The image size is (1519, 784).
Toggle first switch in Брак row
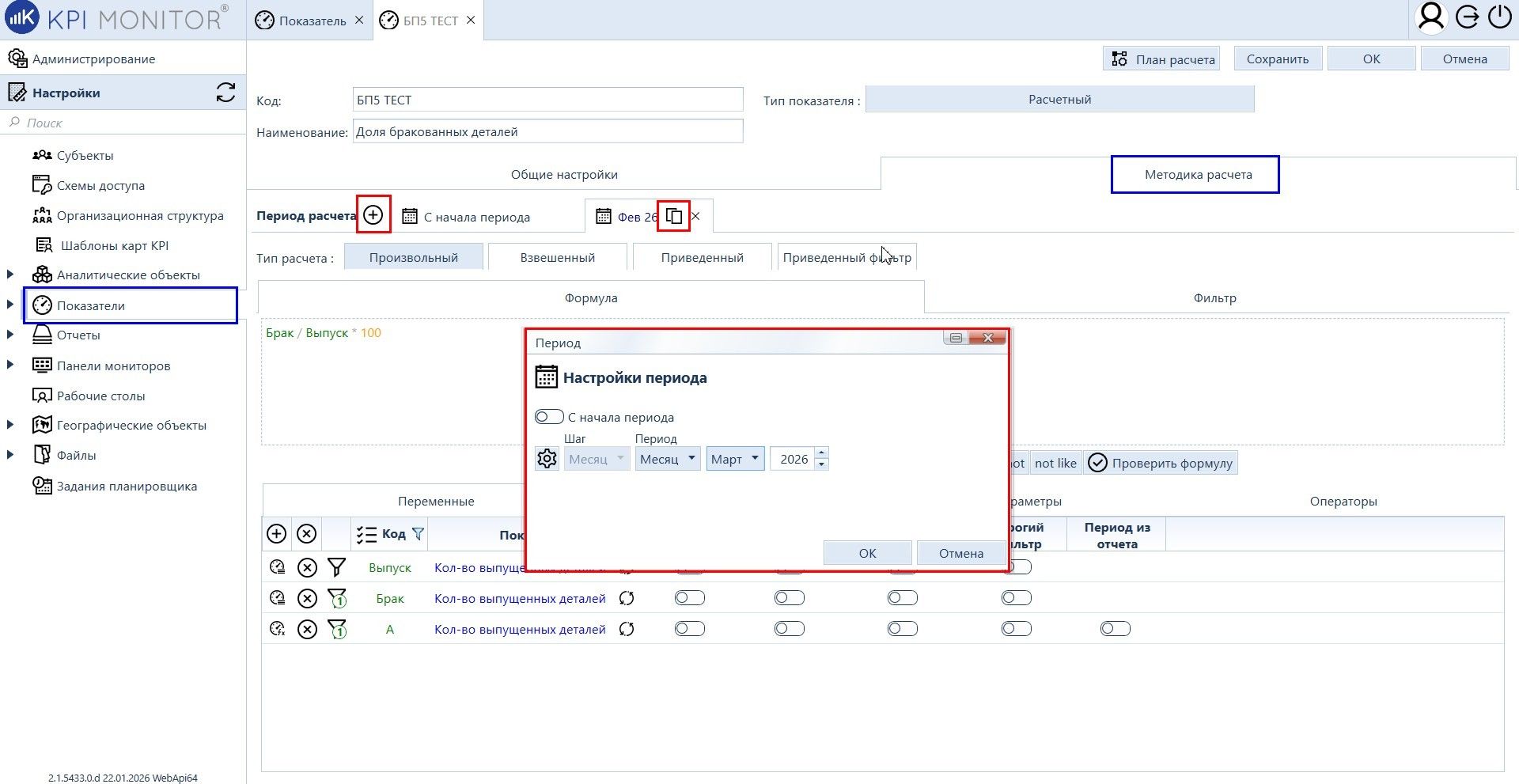click(690, 598)
